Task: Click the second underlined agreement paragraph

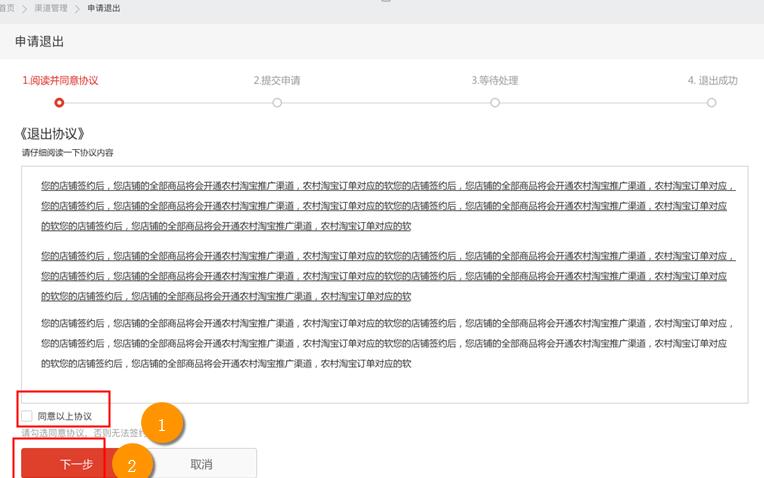Action: pos(388,276)
